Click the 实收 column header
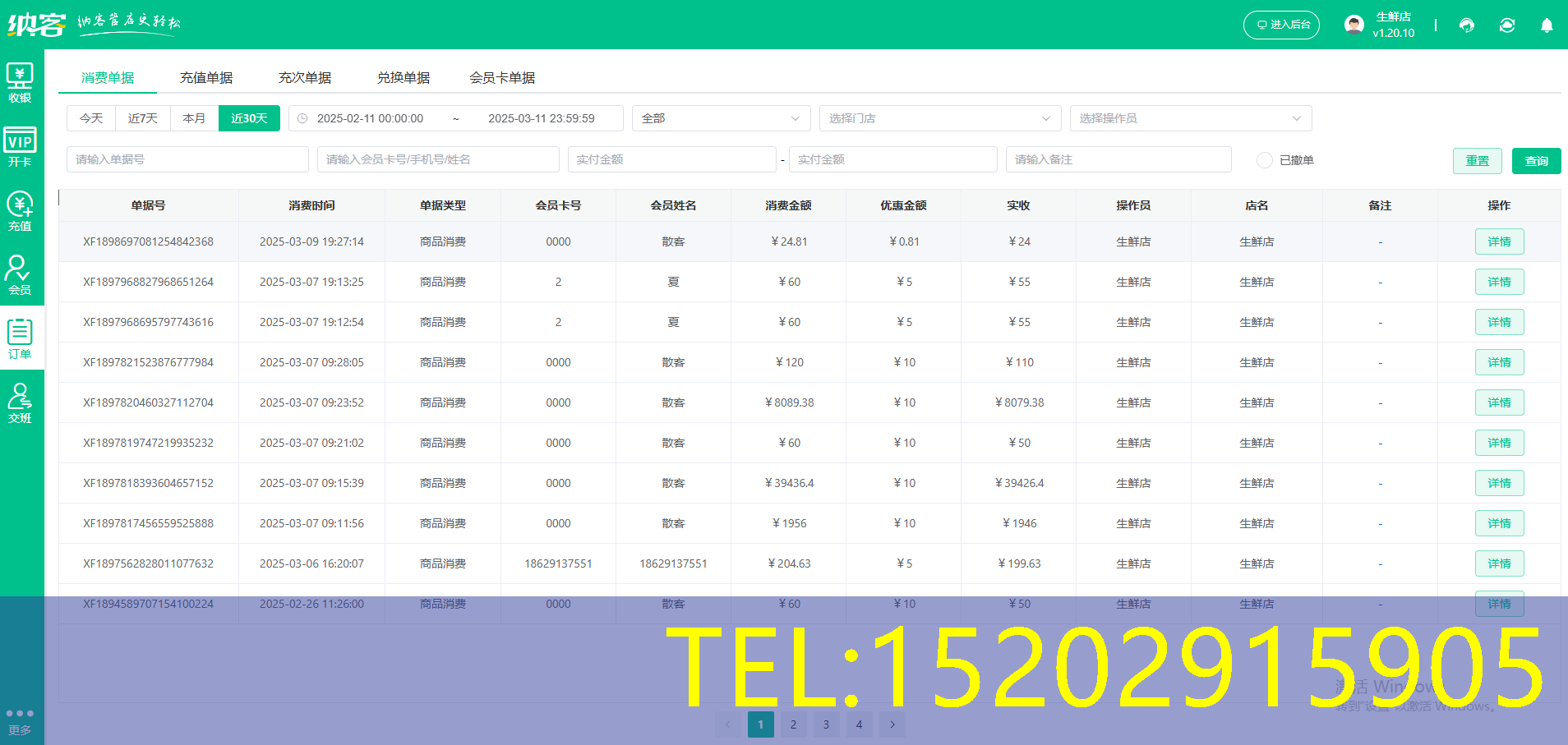The height and width of the screenshot is (745, 1568). pyautogui.click(x=1019, y=205)
